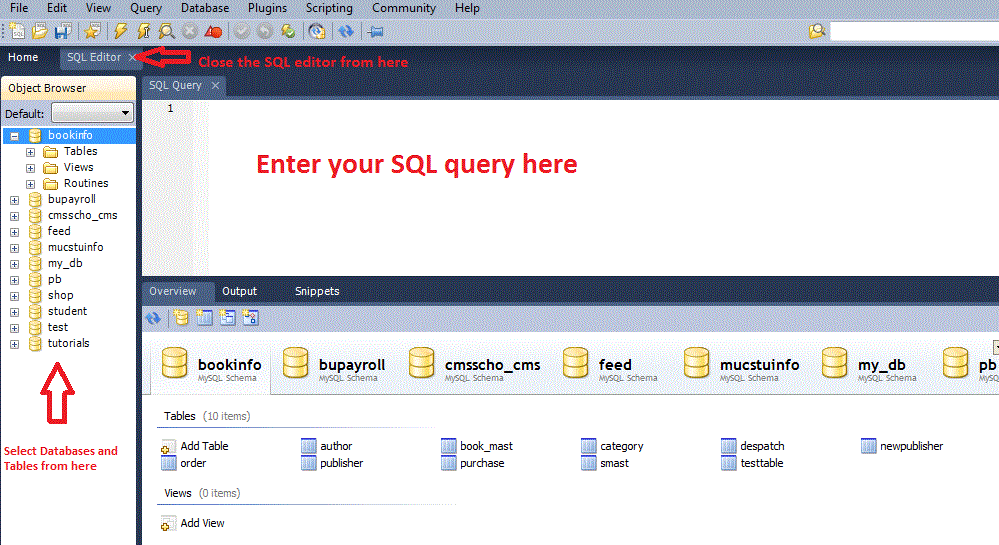The image size is (999, 545).
Task: Refresh the Overview panel
Action: pos(153,317)
